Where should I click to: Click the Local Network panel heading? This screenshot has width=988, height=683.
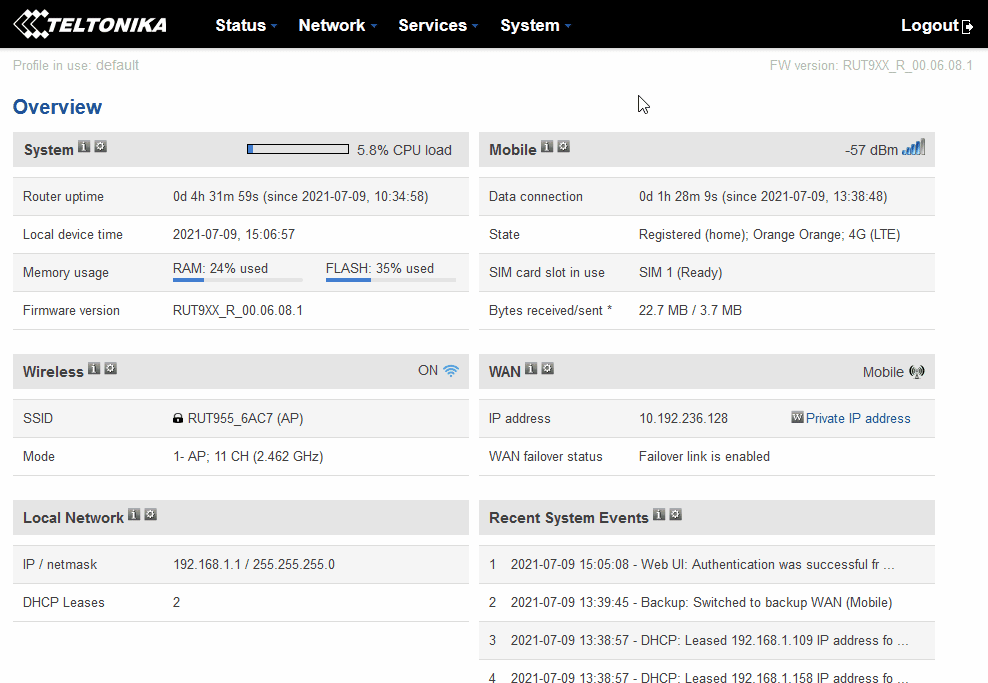pyautogui.click(x=73, y=518)
